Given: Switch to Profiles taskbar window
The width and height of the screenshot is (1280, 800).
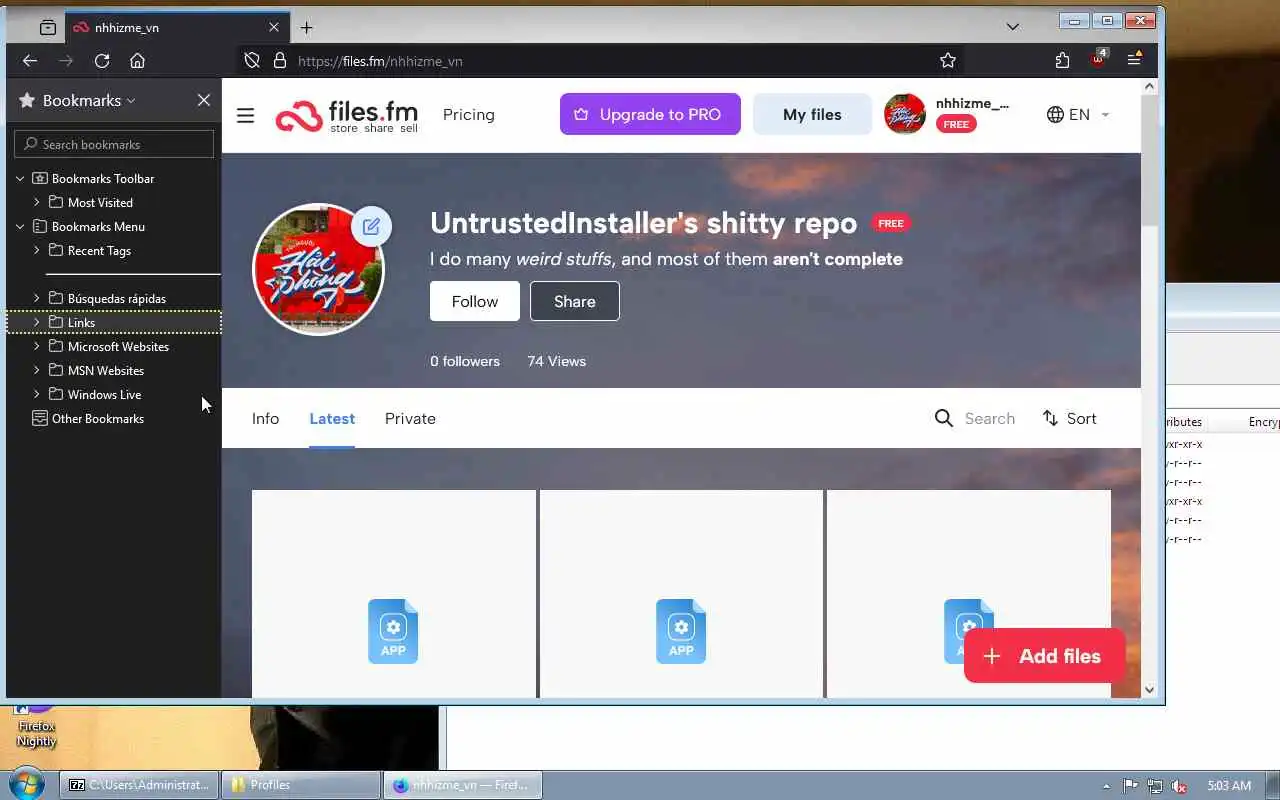Looking at the screenshot, I should pyautogui.click(x=301, y=785).
